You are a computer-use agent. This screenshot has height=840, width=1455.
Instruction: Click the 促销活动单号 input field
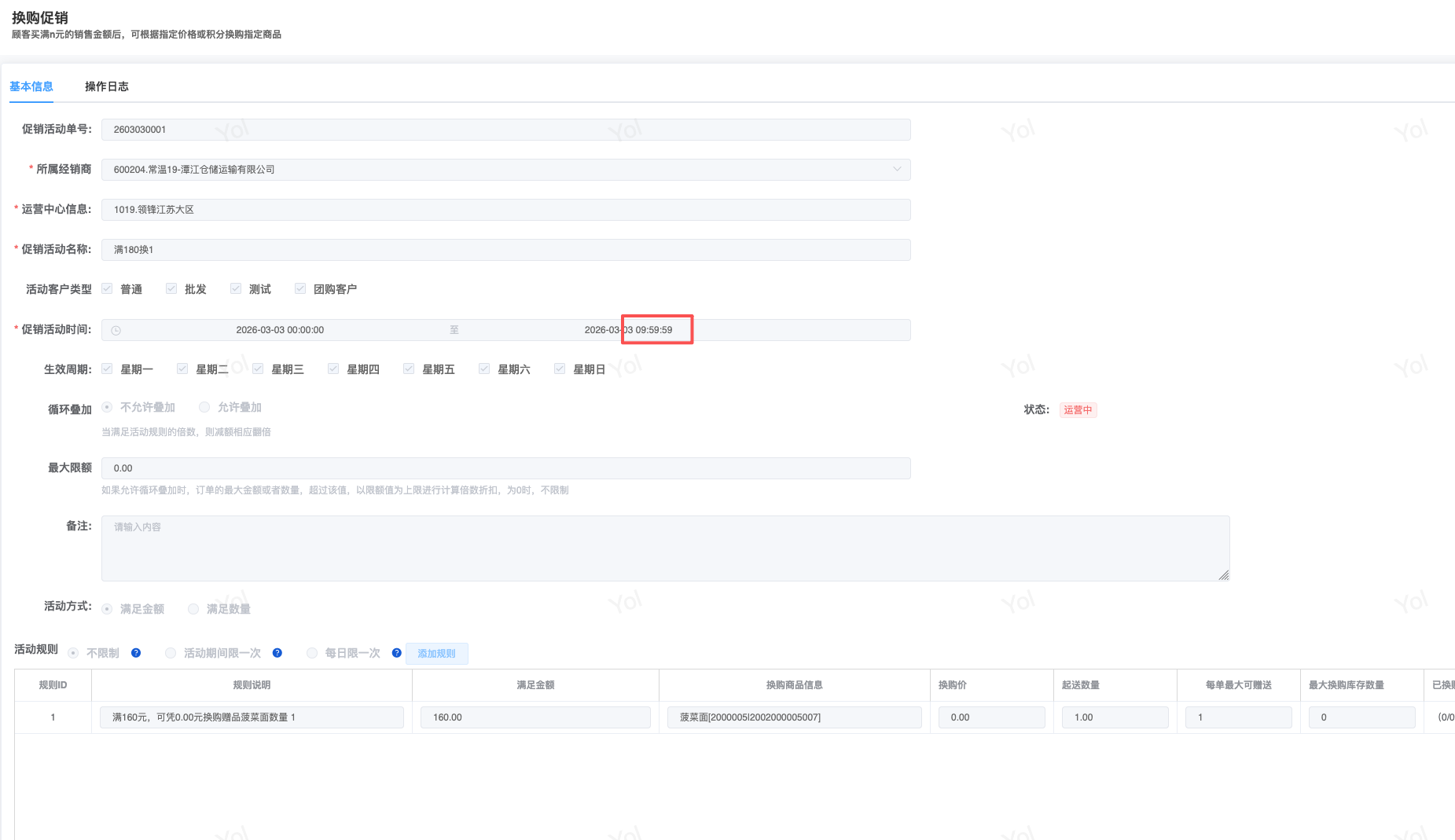tap(506, 130)
